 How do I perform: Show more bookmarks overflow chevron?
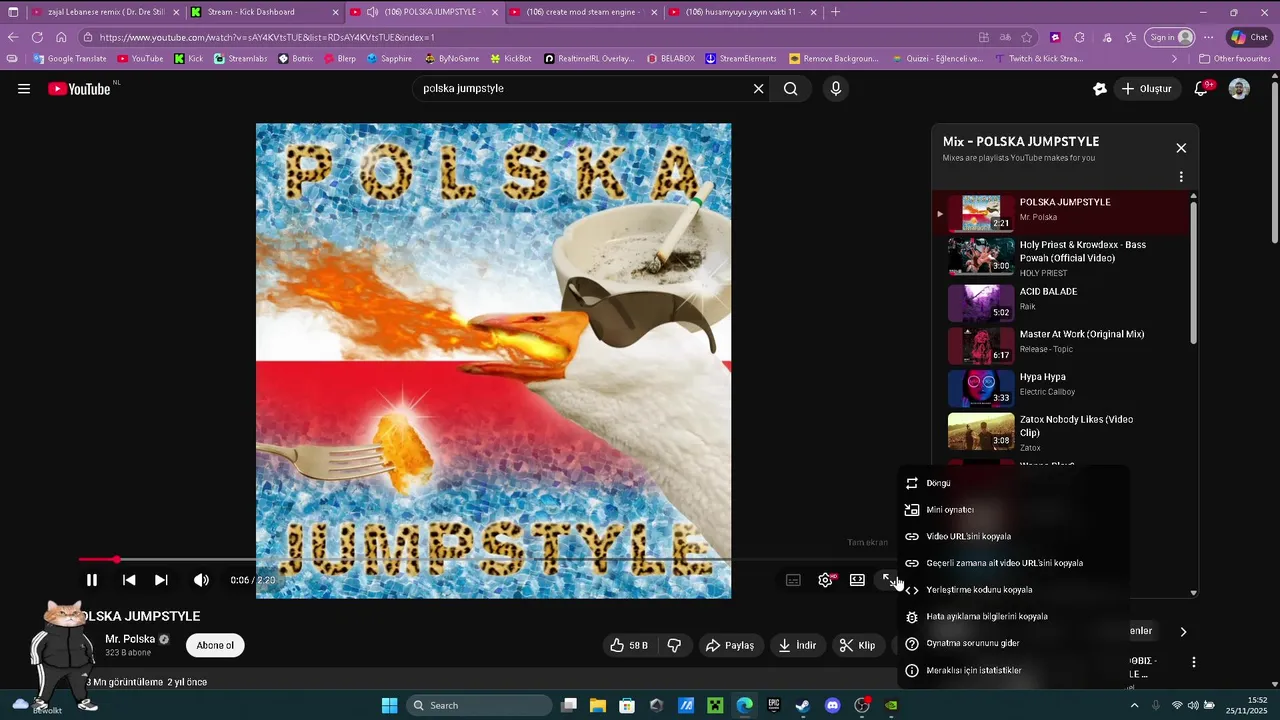pyautogui.click(x=1175, y=59)
